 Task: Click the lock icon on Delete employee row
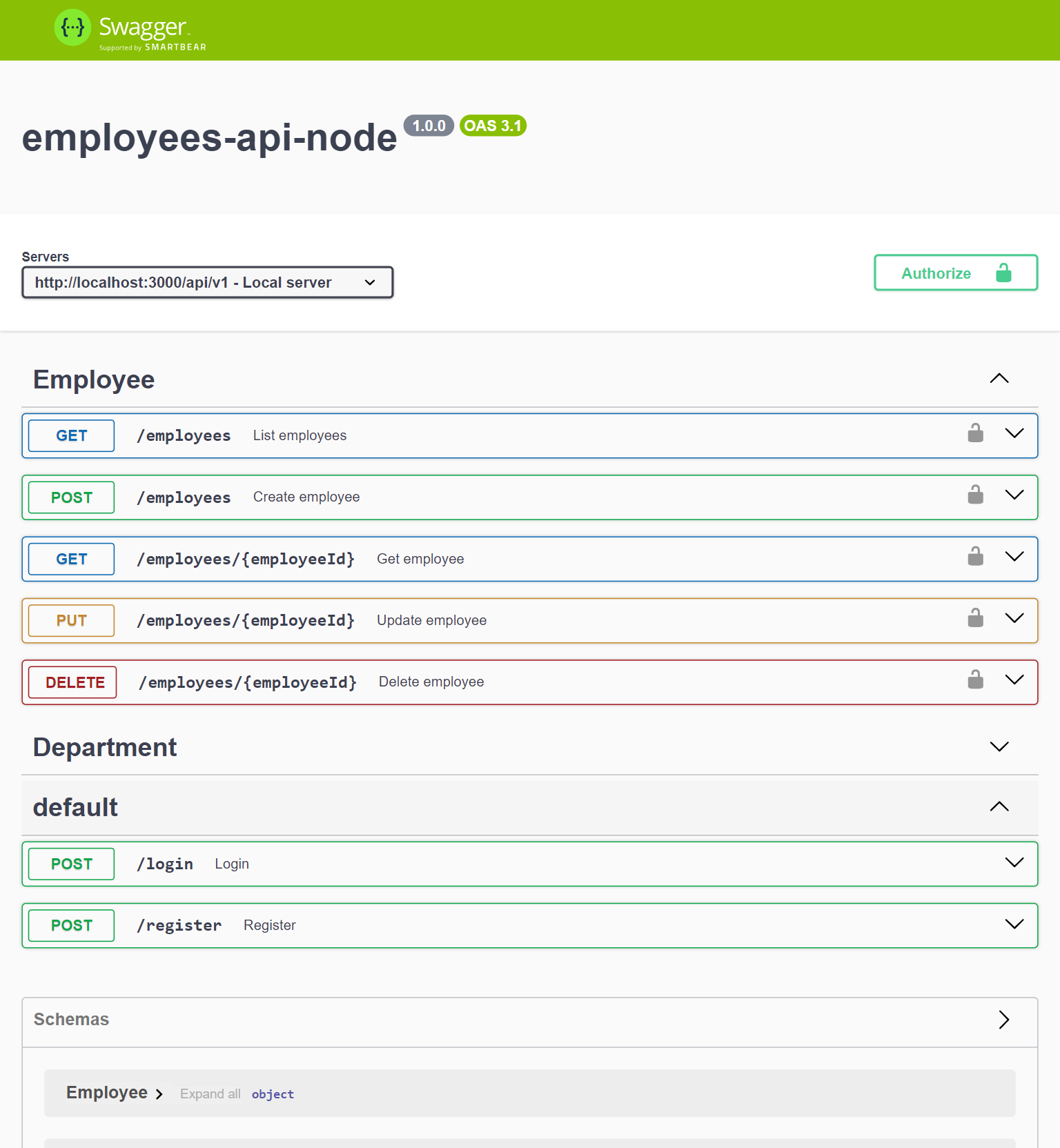pos(975,679)
